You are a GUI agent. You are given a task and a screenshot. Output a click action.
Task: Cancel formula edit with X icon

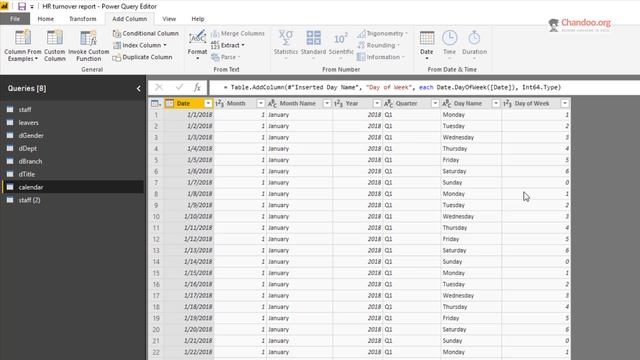pos(159,87)
